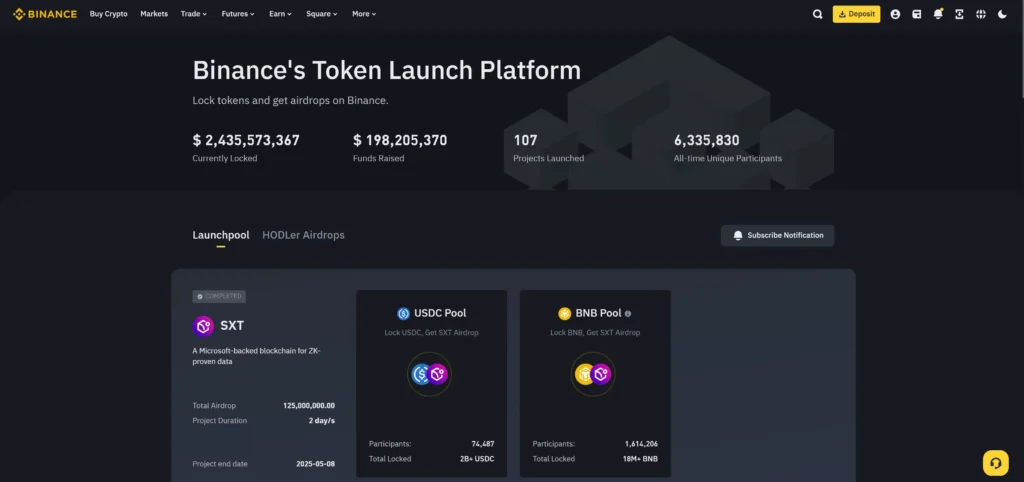The height and width of the screenshot is (482, 1024).
Task: Expand the More dropdown menu
Action: pos(364,14)
